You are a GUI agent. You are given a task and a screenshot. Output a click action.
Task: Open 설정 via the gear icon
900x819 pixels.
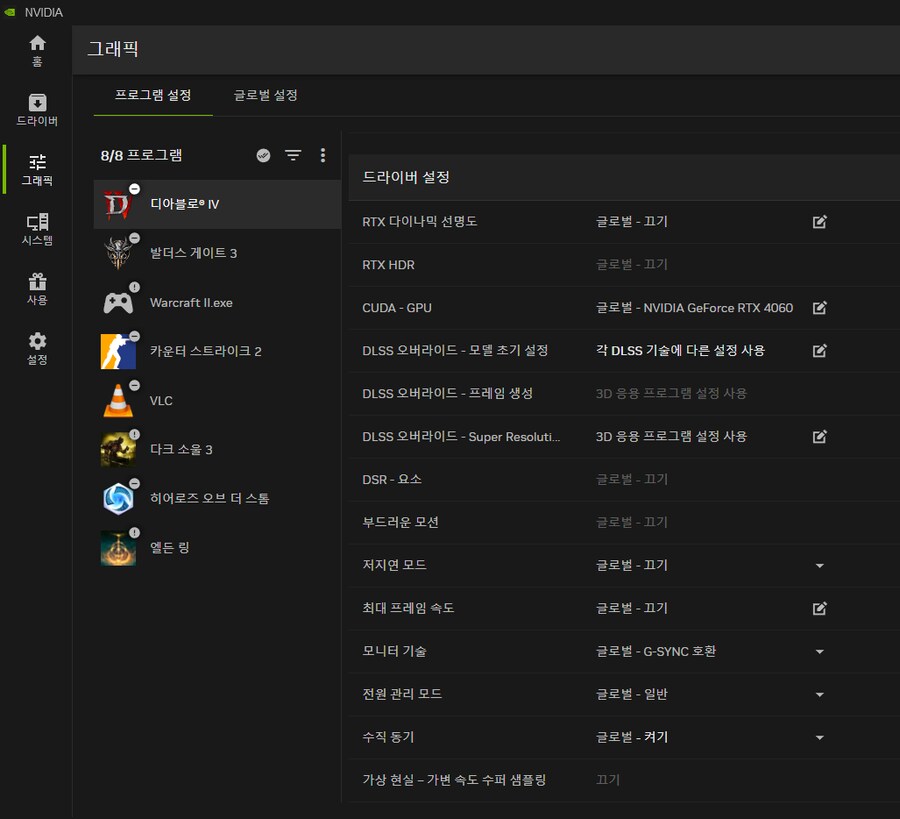(37, 348)
